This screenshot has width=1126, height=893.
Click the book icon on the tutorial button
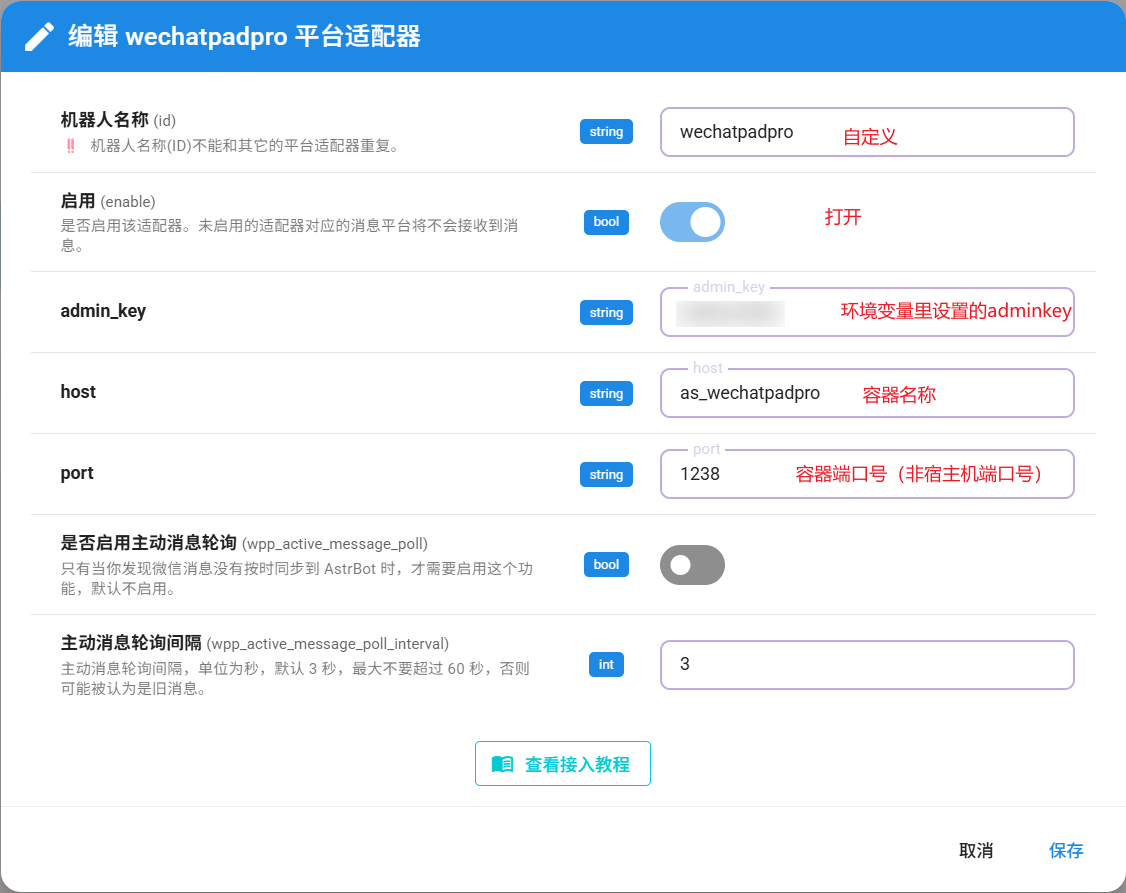coord(503,764)
